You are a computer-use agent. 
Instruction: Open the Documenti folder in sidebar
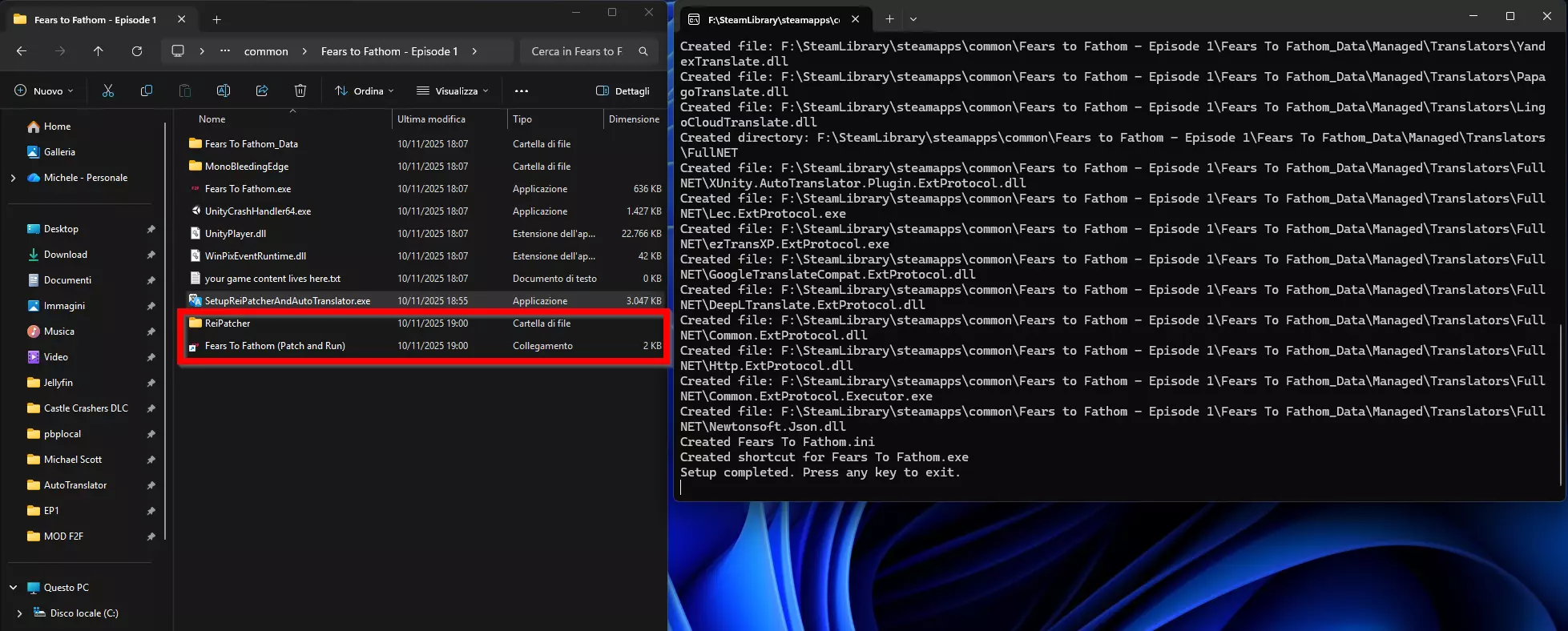(68, 280)
